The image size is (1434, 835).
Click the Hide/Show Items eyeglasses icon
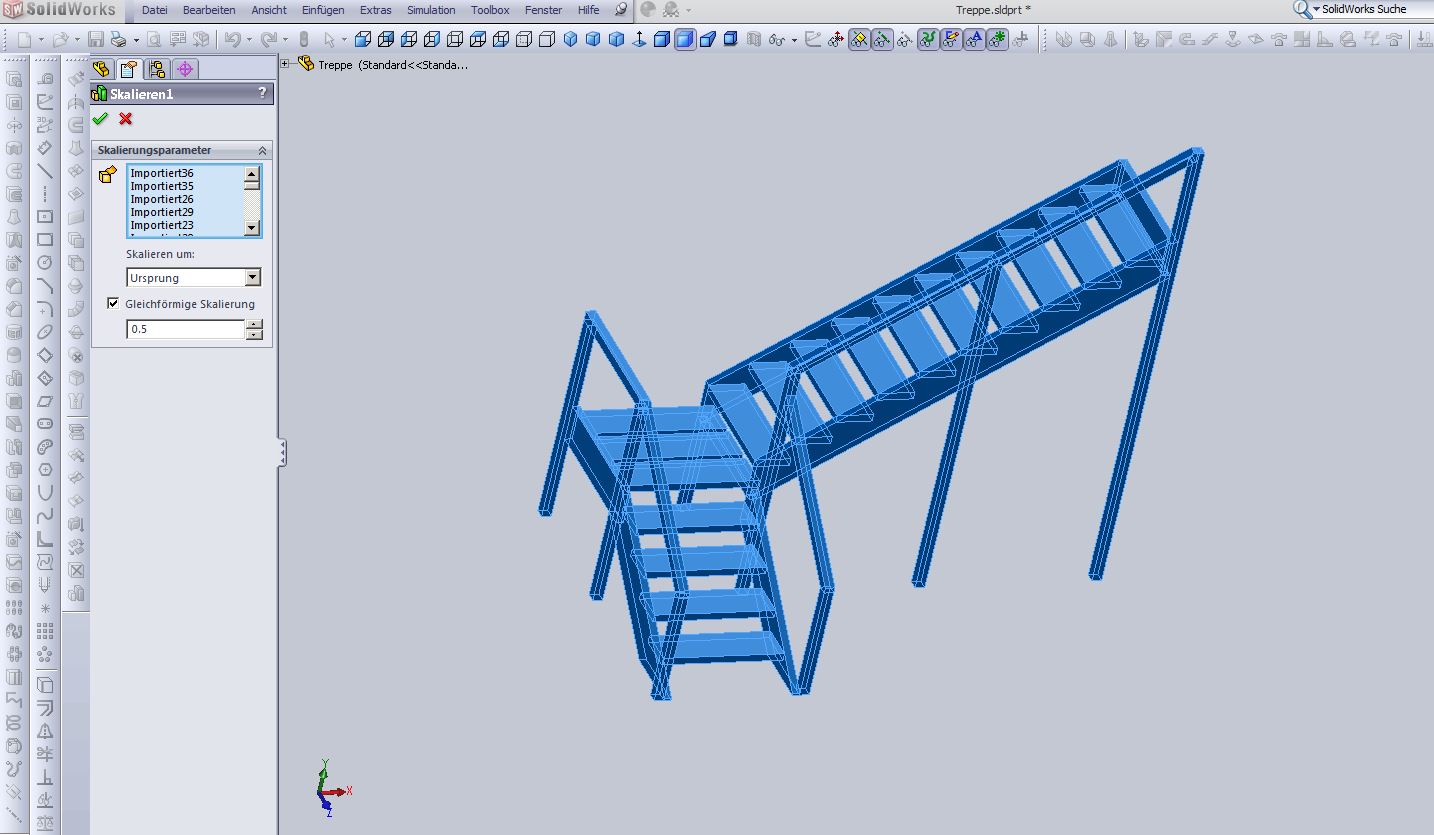pyautogui.click(x=776, y=40)
